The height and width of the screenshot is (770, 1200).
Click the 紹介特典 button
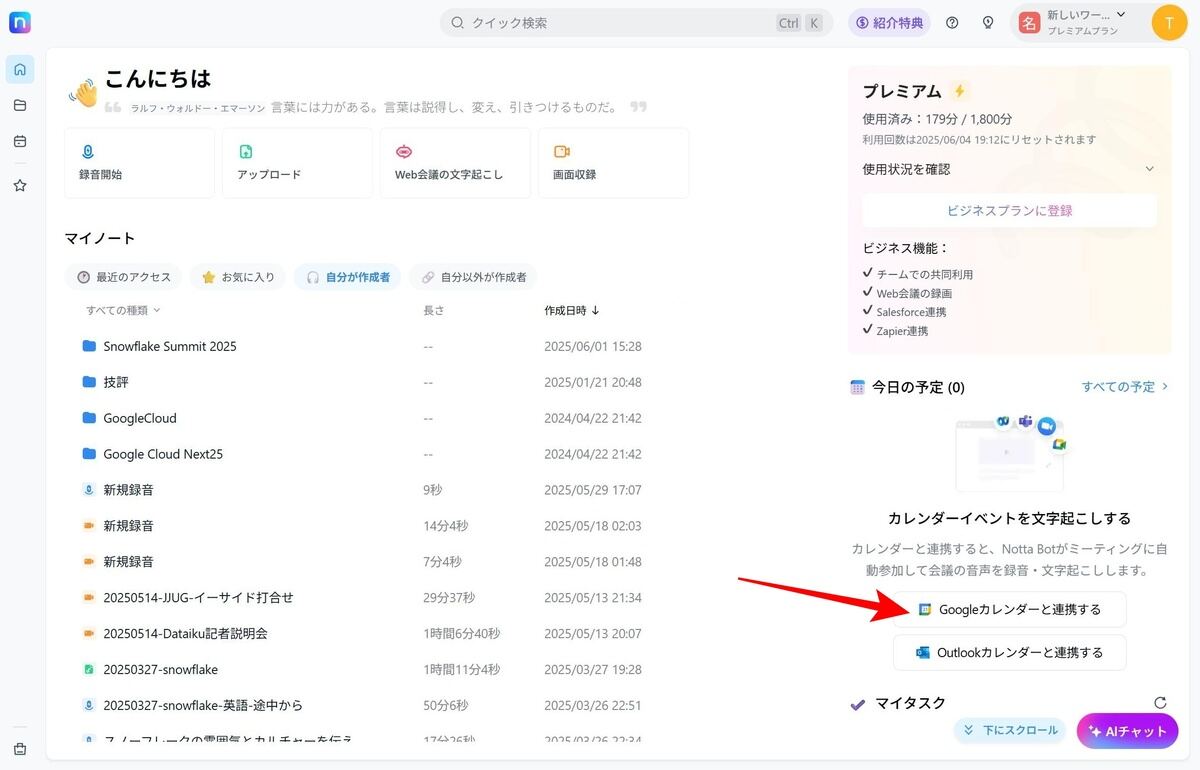tap(889, 22)
